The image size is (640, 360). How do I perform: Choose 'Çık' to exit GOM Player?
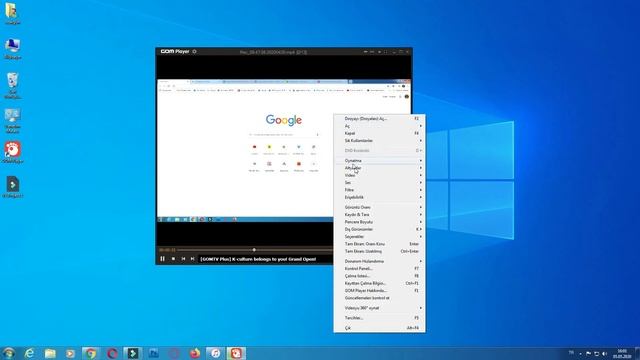click(x=380, y=328)
